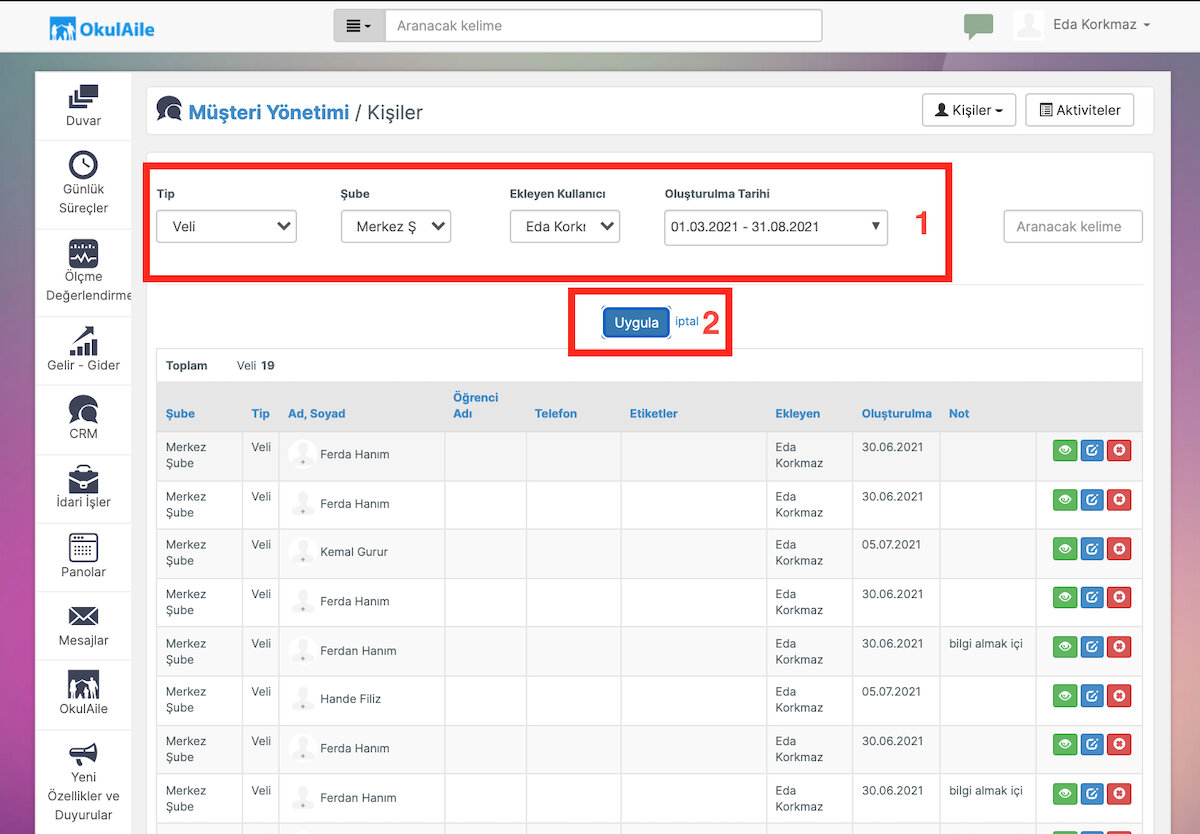The height and width of the screenshot is (834, 1200).
Task: Focus the top bar Aranacak kelime search field
Action: click(603, 26)
